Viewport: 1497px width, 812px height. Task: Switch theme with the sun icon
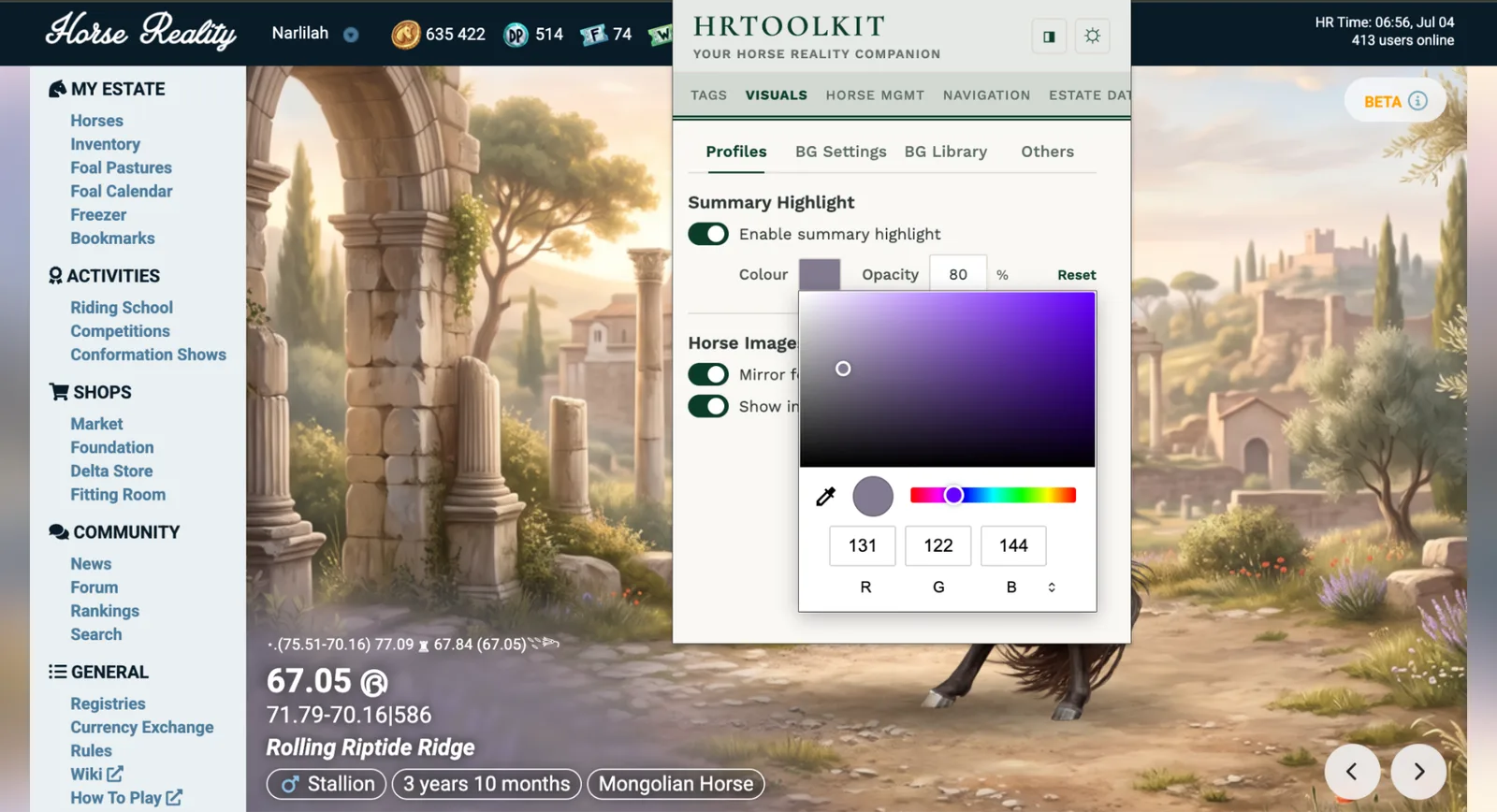tap(1092, 36)
